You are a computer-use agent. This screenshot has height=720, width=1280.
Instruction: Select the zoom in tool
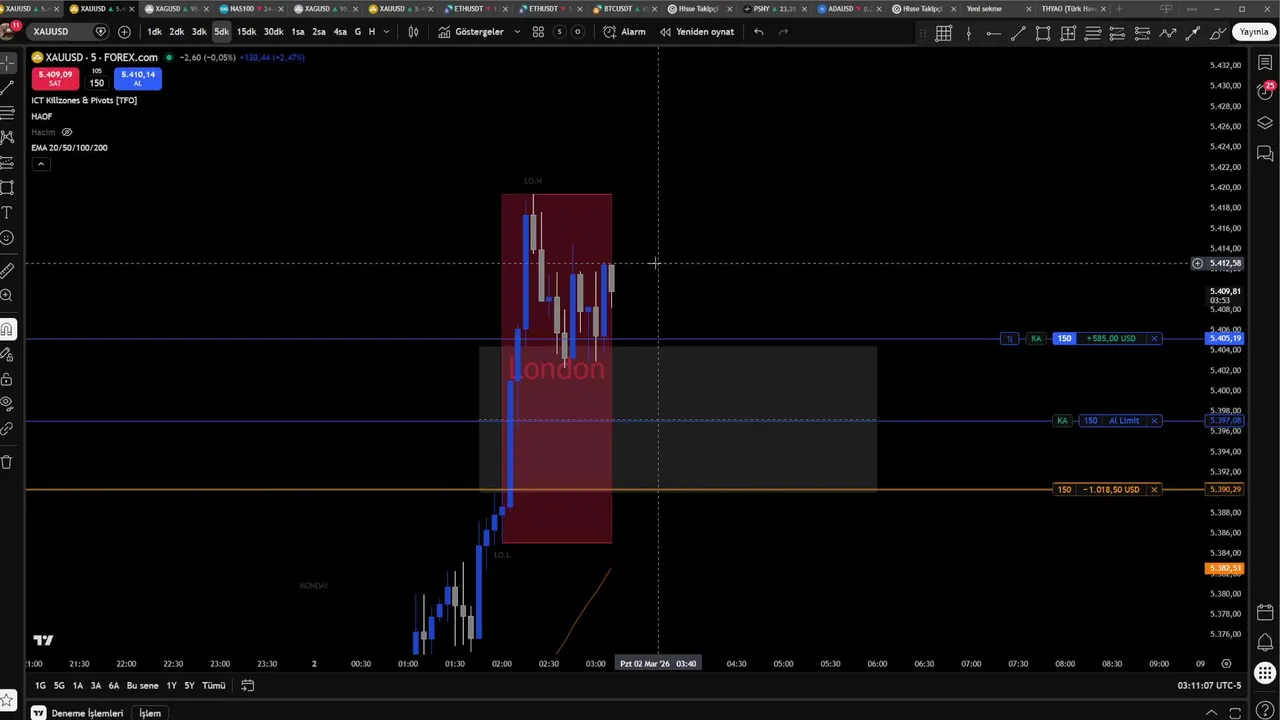click(7, 296)
